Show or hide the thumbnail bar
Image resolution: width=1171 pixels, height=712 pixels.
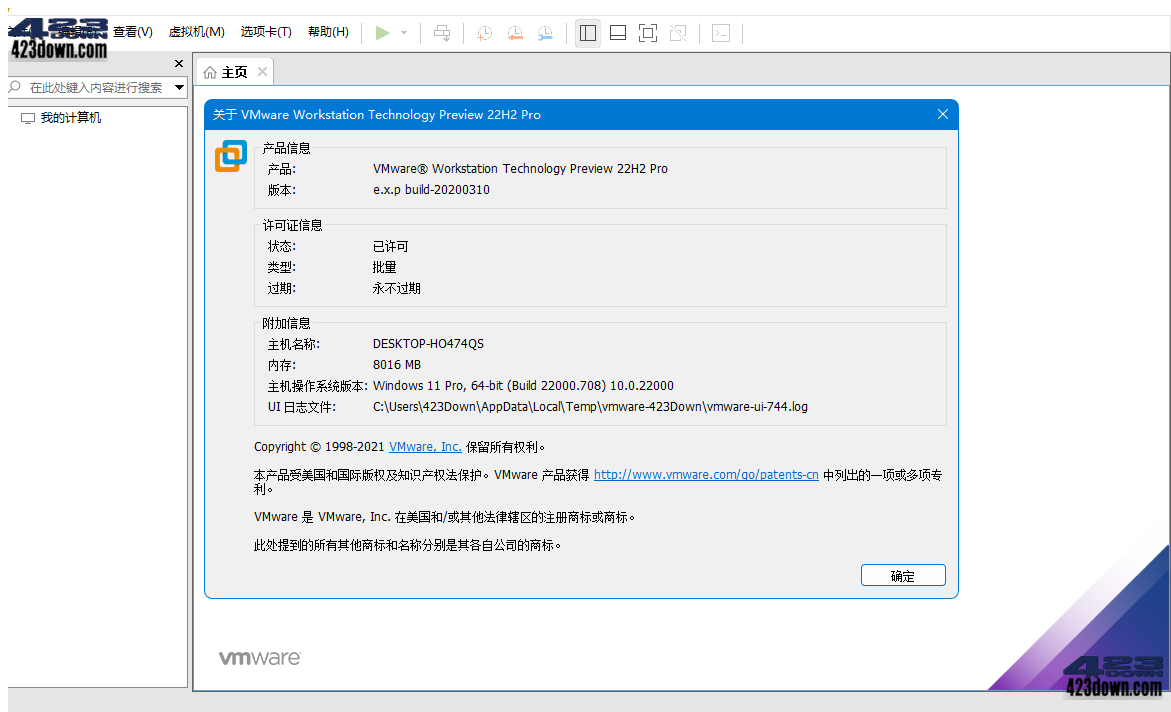[x=617, y=33]
